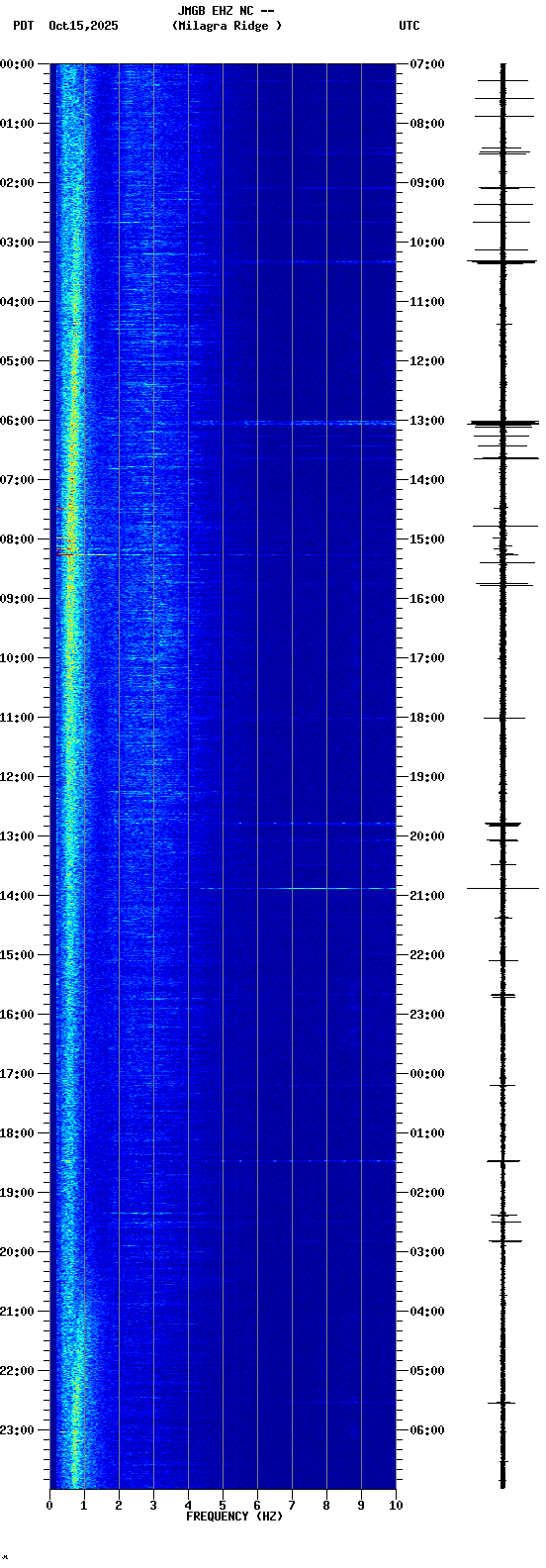The image size is (546, 1568).
Task: Click the broadband event line near 13:00 UTC
Action: (292, 423)
